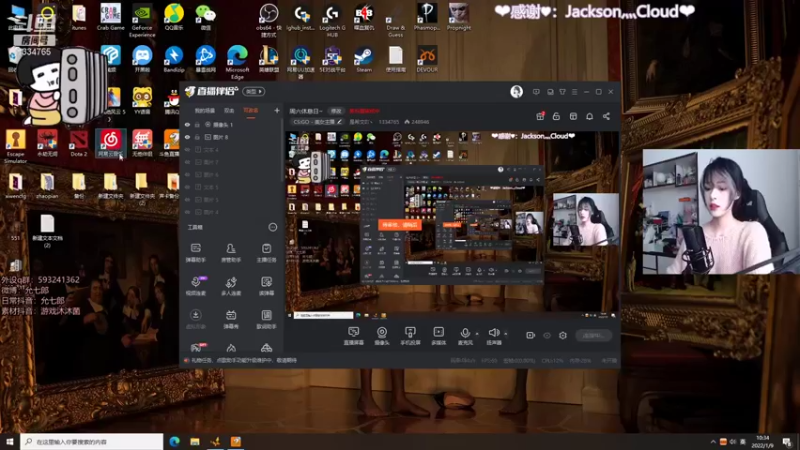Mute the 扬声器 speaker icon
800x450 pixels.
(x=493, y=333)
